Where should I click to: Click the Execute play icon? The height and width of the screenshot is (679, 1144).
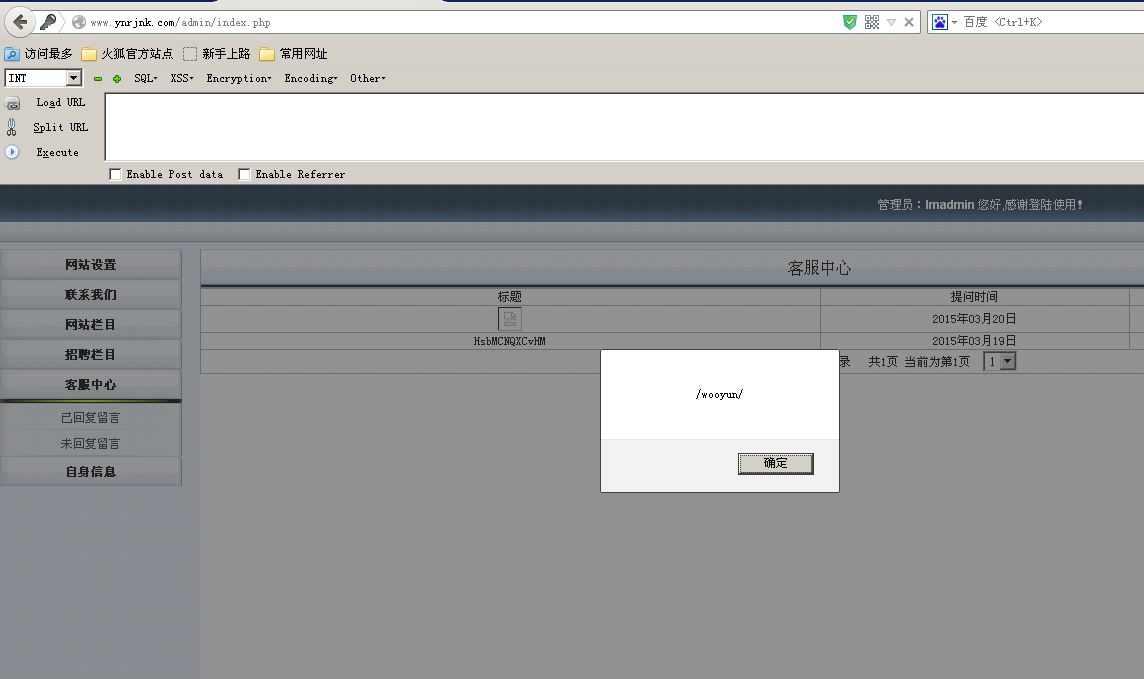tap(12, 152)
